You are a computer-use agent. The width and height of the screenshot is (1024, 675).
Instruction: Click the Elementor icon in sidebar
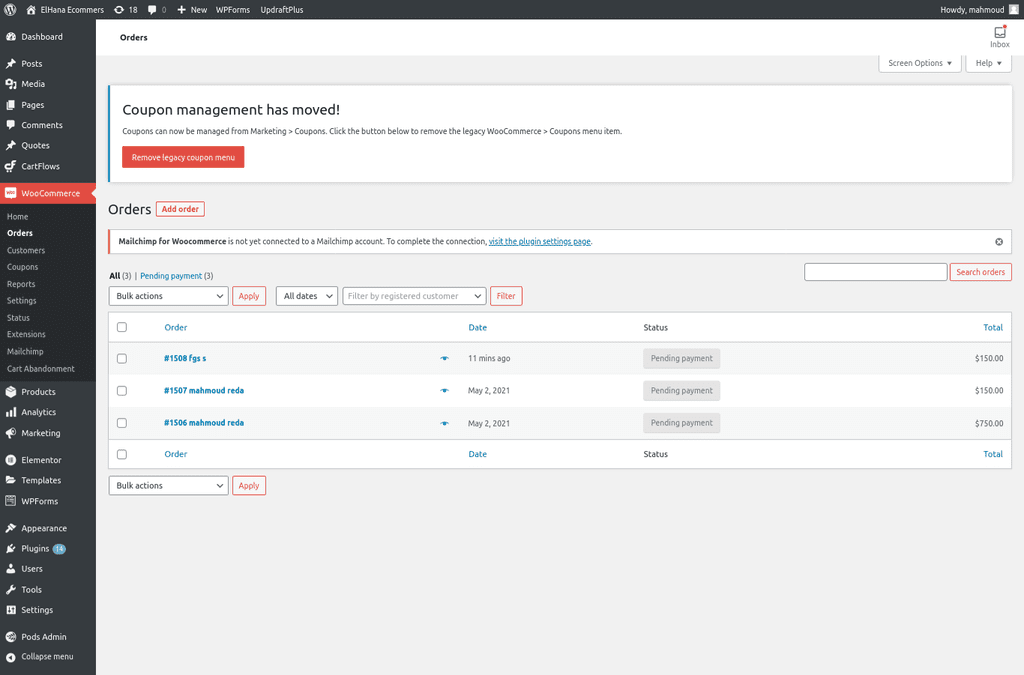[x=11, y=460]
